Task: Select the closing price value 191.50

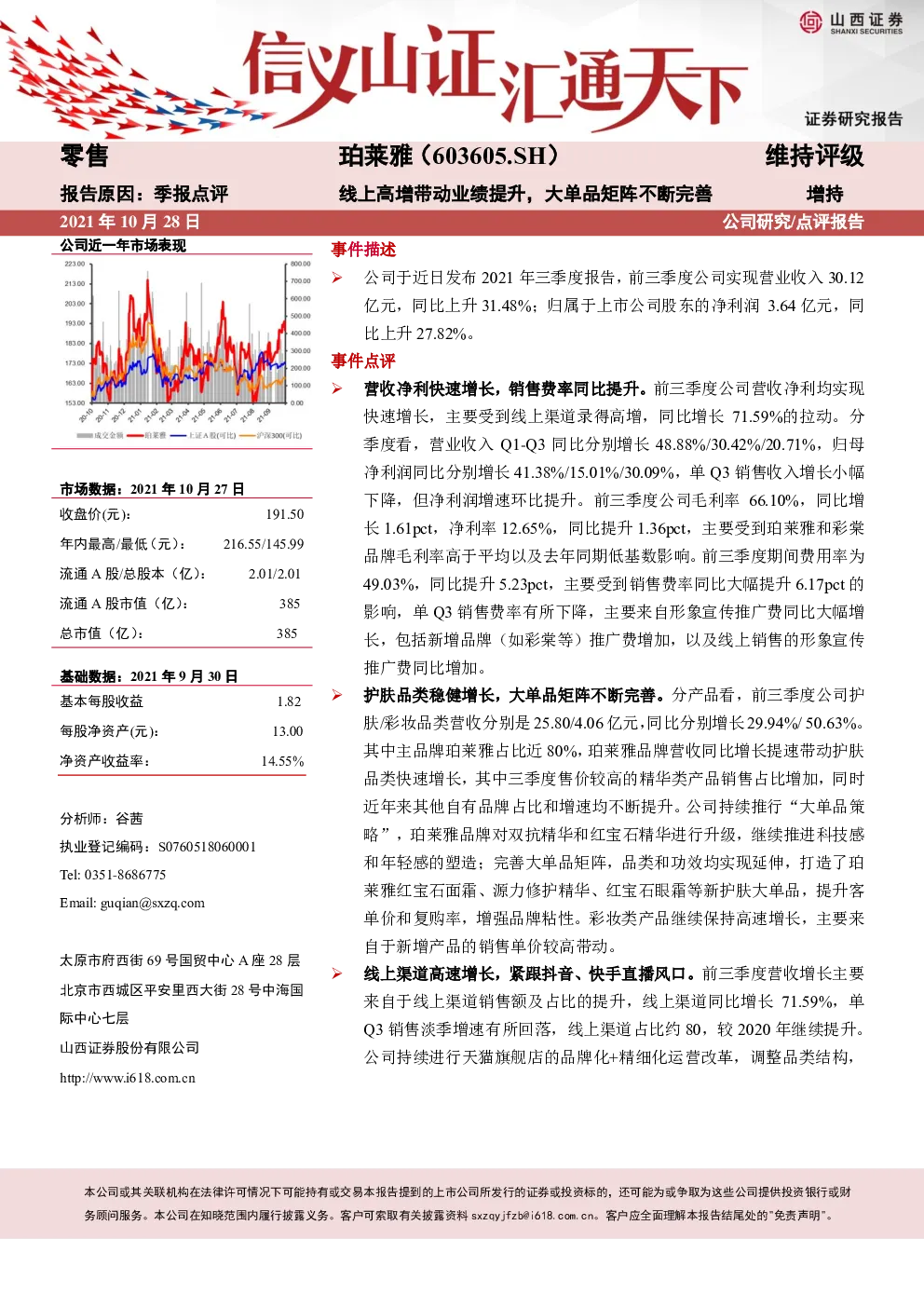Action: click(285, 514)
